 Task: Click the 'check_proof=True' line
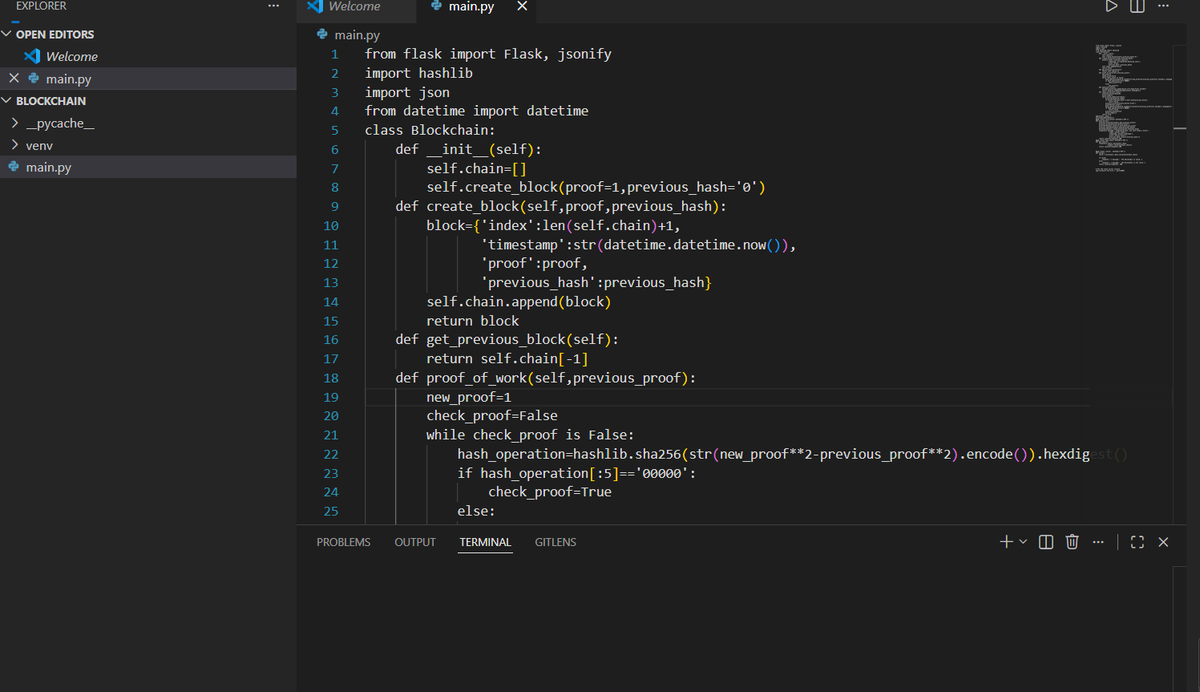[549, 492]
